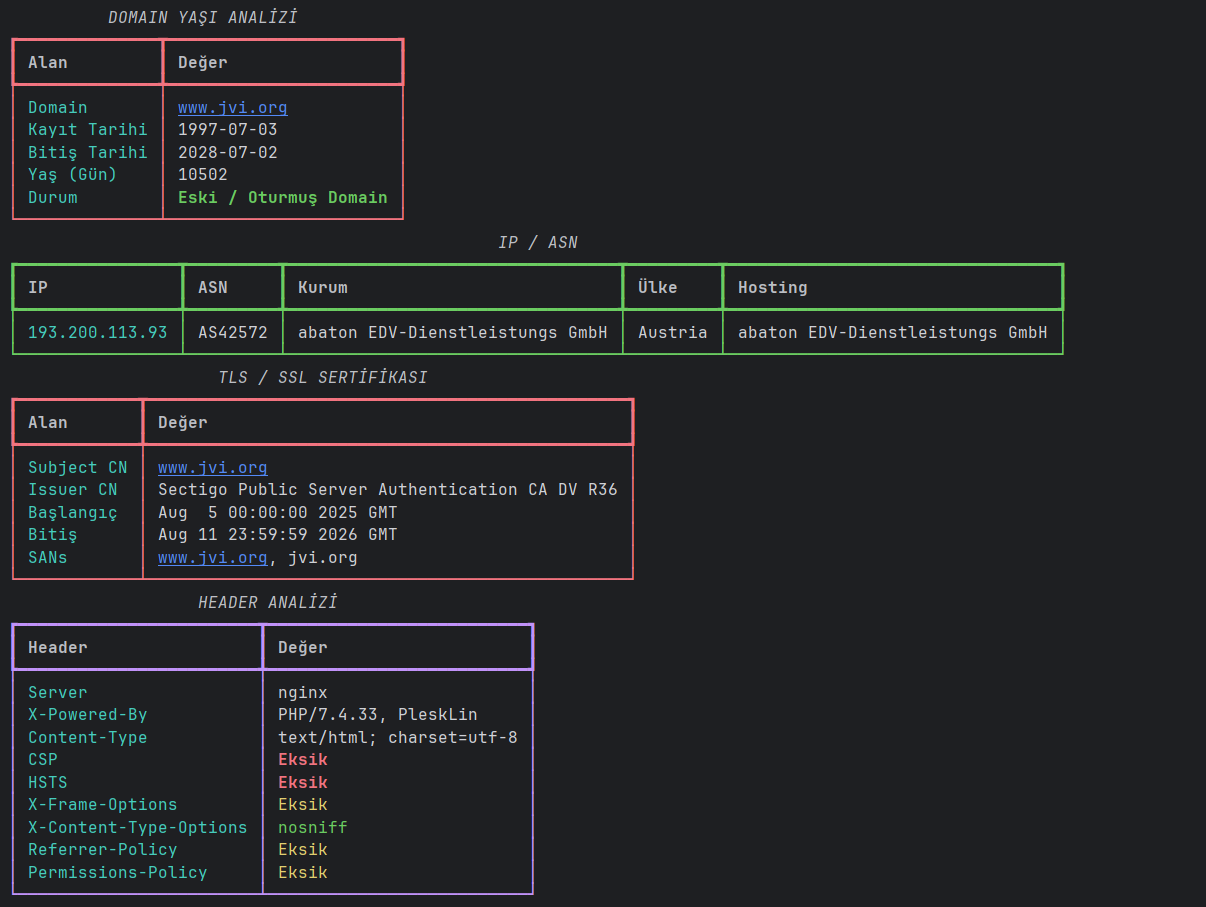
Task: Select the IP address 193.200.113.93
Action: [98, 332]
